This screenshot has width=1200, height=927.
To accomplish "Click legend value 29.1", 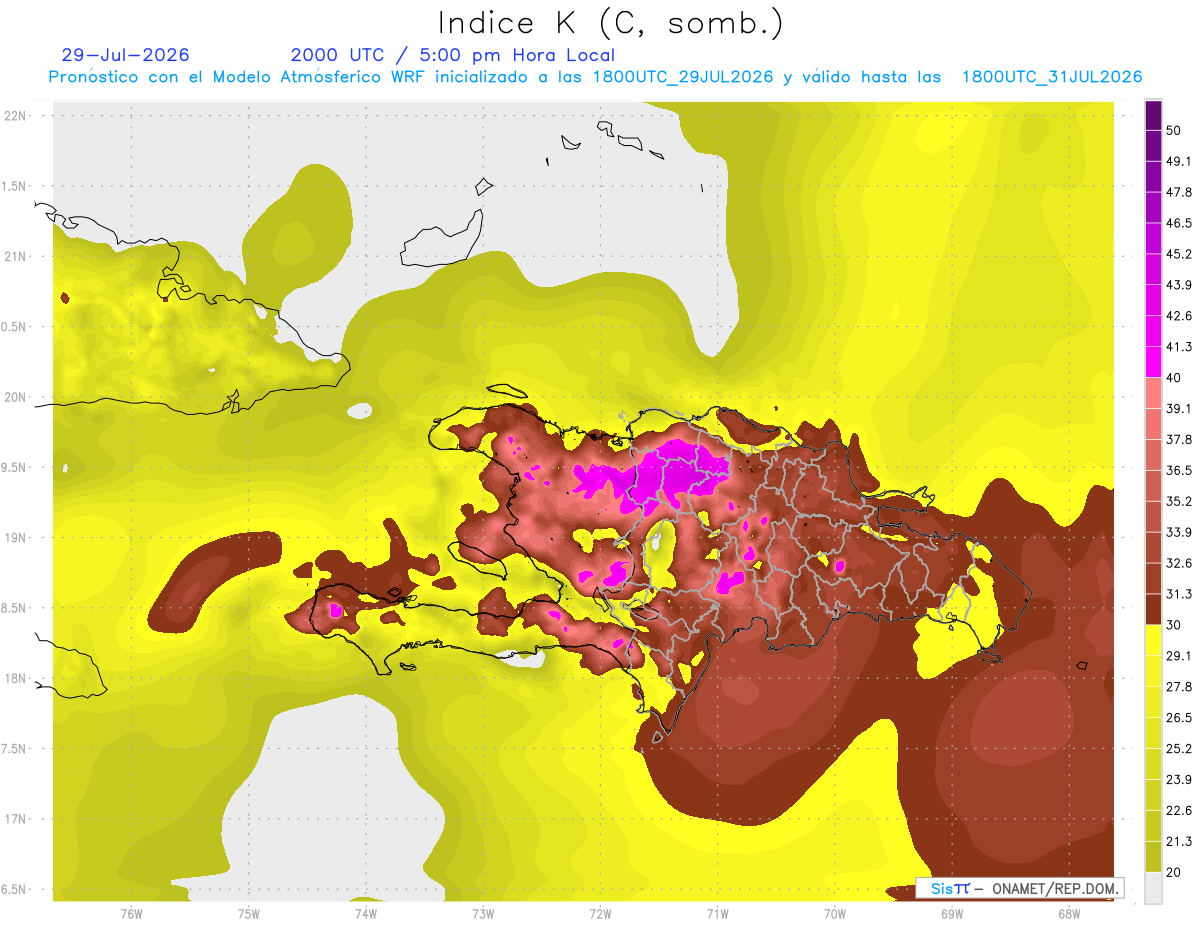I will click(1179, 655).
